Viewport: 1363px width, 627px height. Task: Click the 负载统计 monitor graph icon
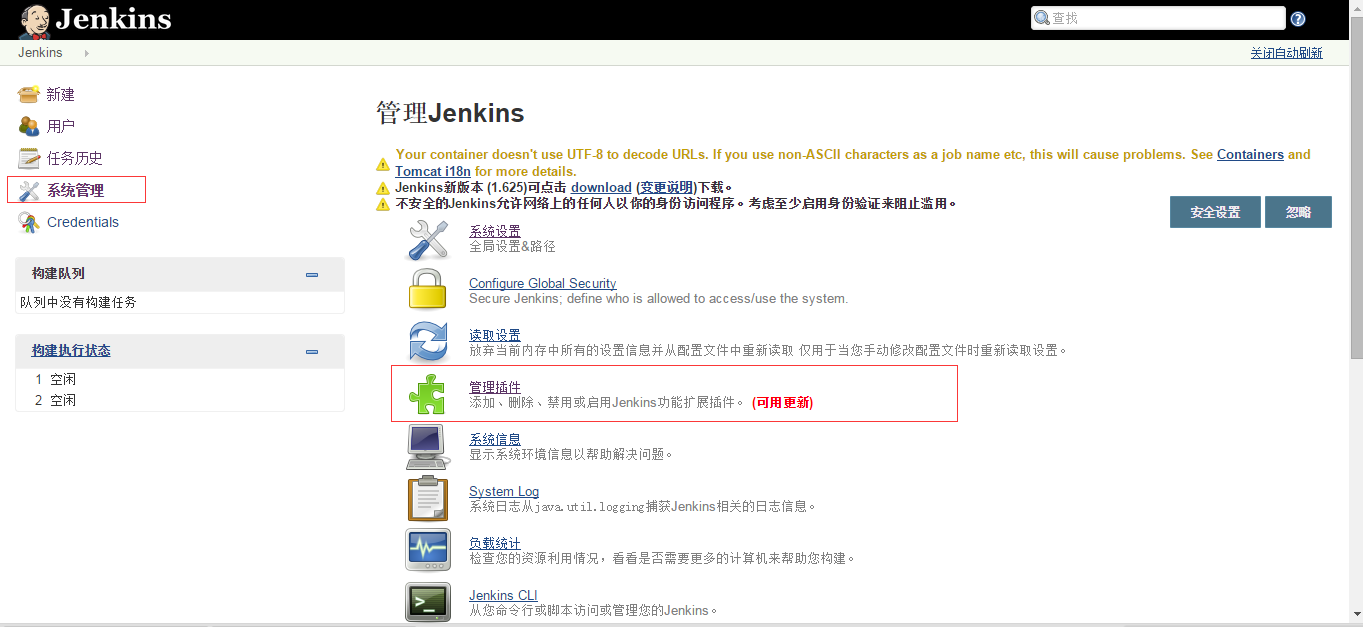click(428, 550)
